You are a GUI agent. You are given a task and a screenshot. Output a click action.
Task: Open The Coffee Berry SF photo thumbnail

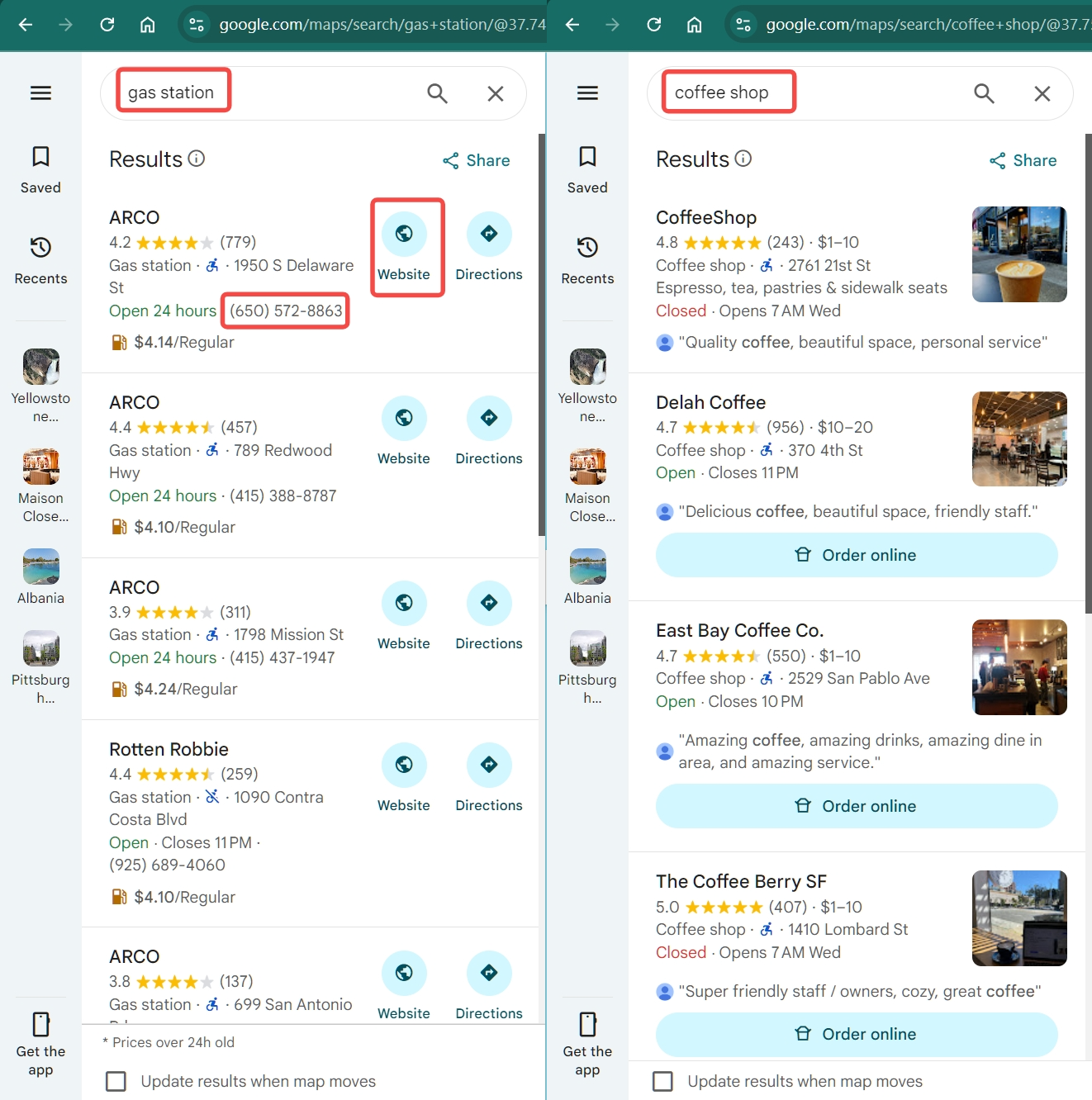coord(1019,918)
